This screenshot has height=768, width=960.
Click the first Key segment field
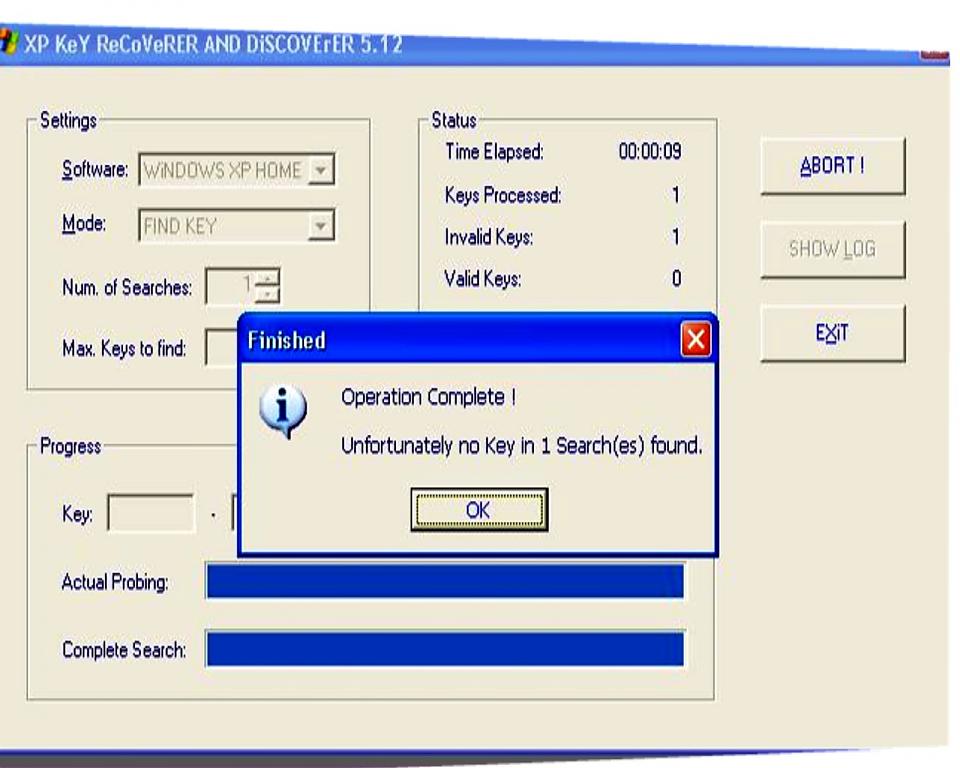click(x=151, y=513)
